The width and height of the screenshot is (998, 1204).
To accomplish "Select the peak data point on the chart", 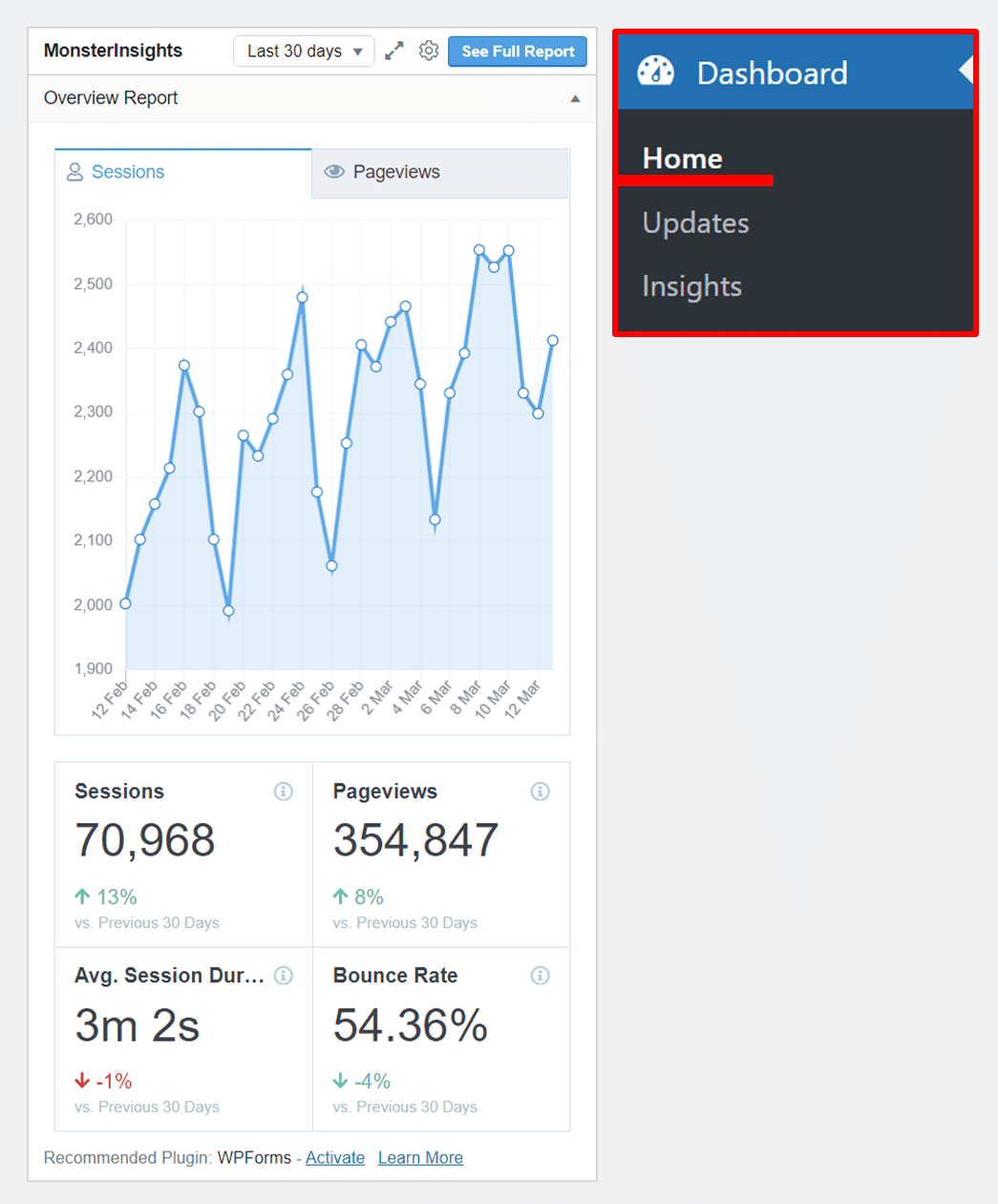I will [481, 250].
